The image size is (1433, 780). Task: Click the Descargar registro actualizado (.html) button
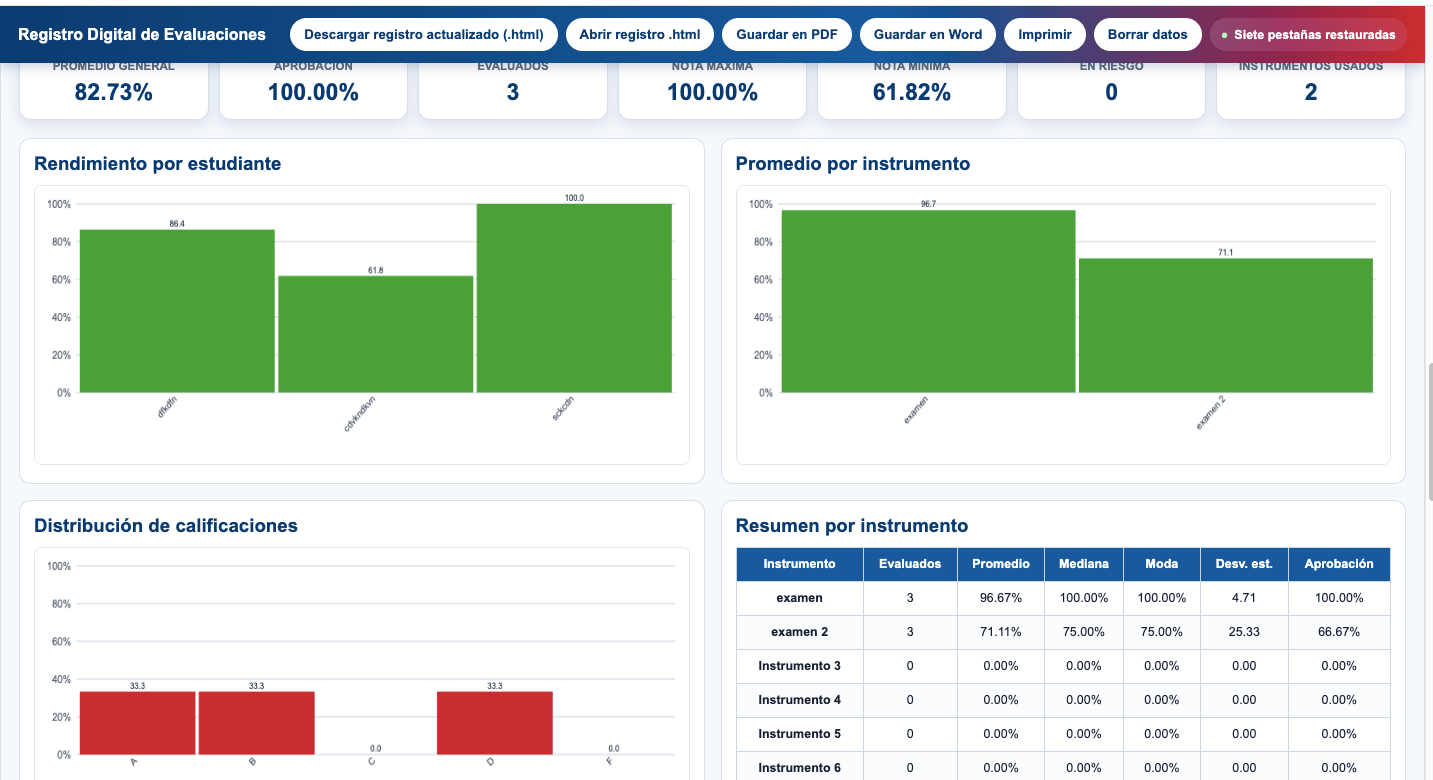click(x=424, y=34)
